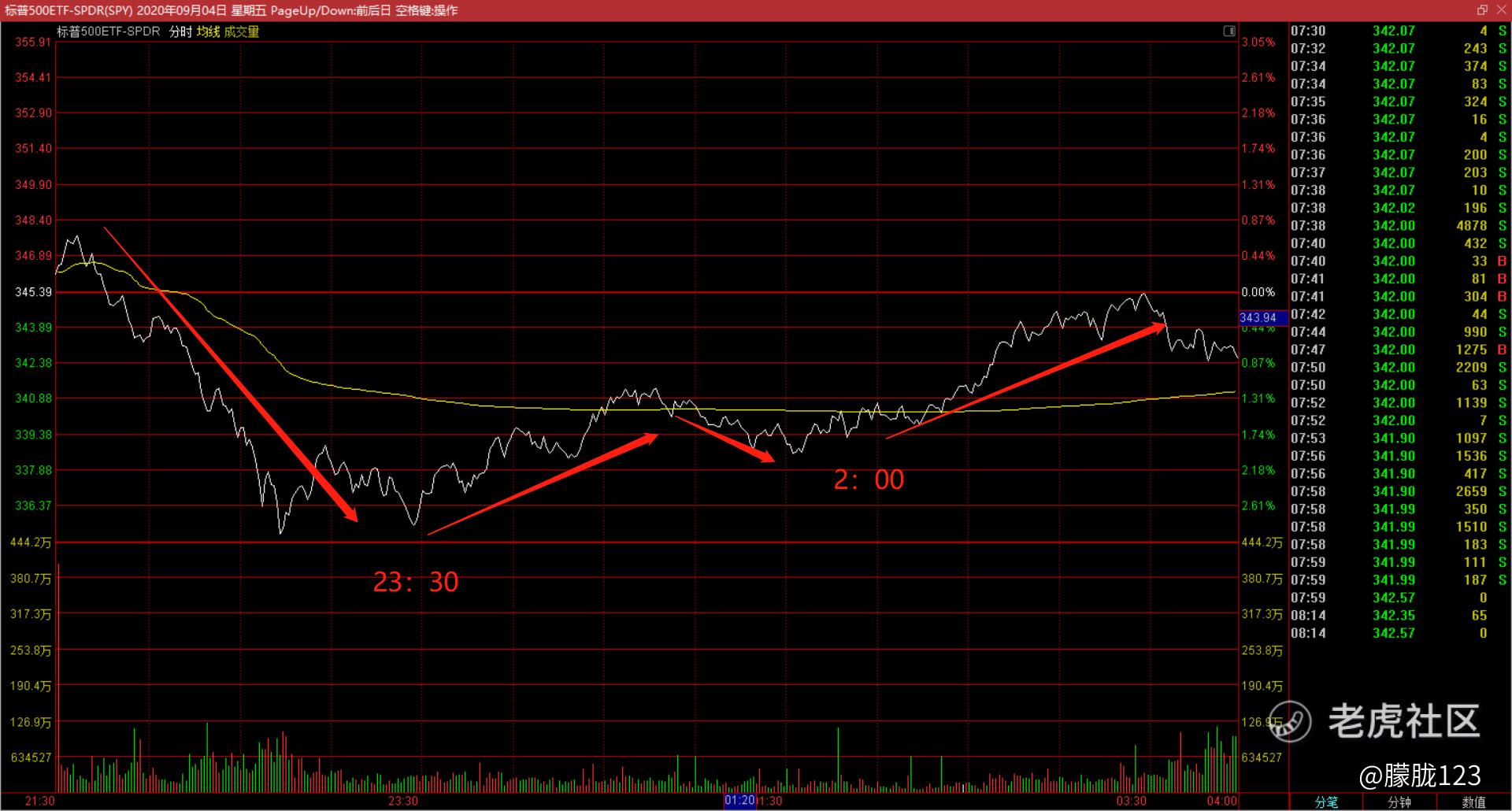Viewport: 1512px width, 811px height.
Task: Toggle the side panel icon above the chart
Action: 1229,31
